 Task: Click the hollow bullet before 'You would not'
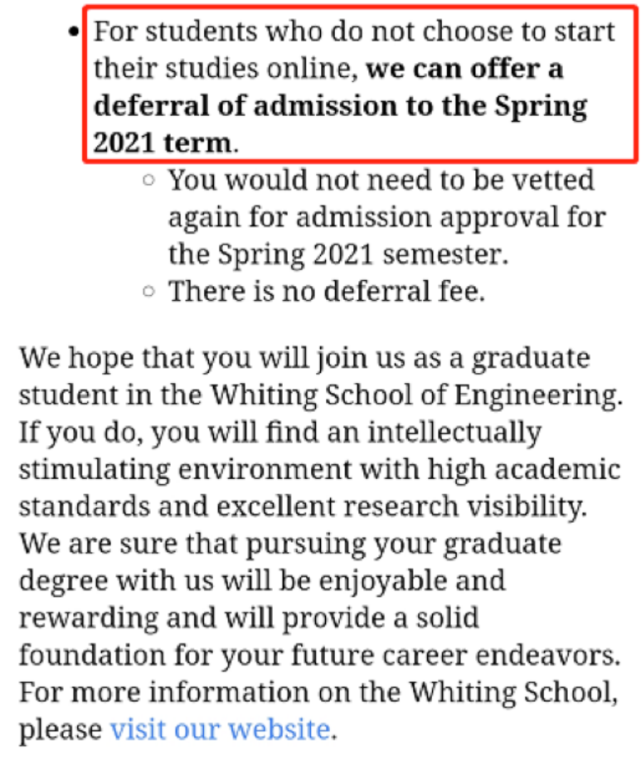(149, 180)
